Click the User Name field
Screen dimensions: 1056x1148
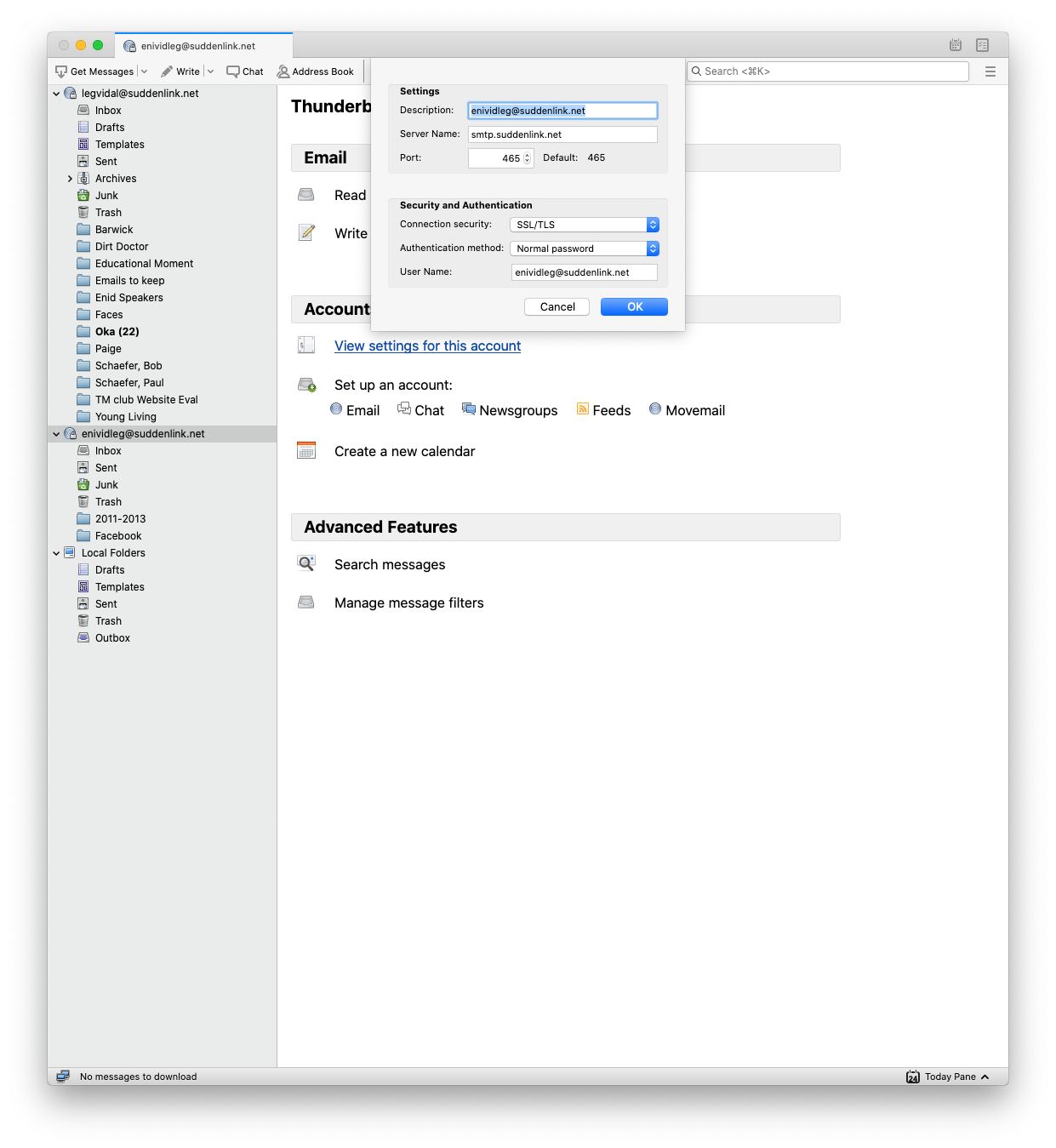pos(584,272)
